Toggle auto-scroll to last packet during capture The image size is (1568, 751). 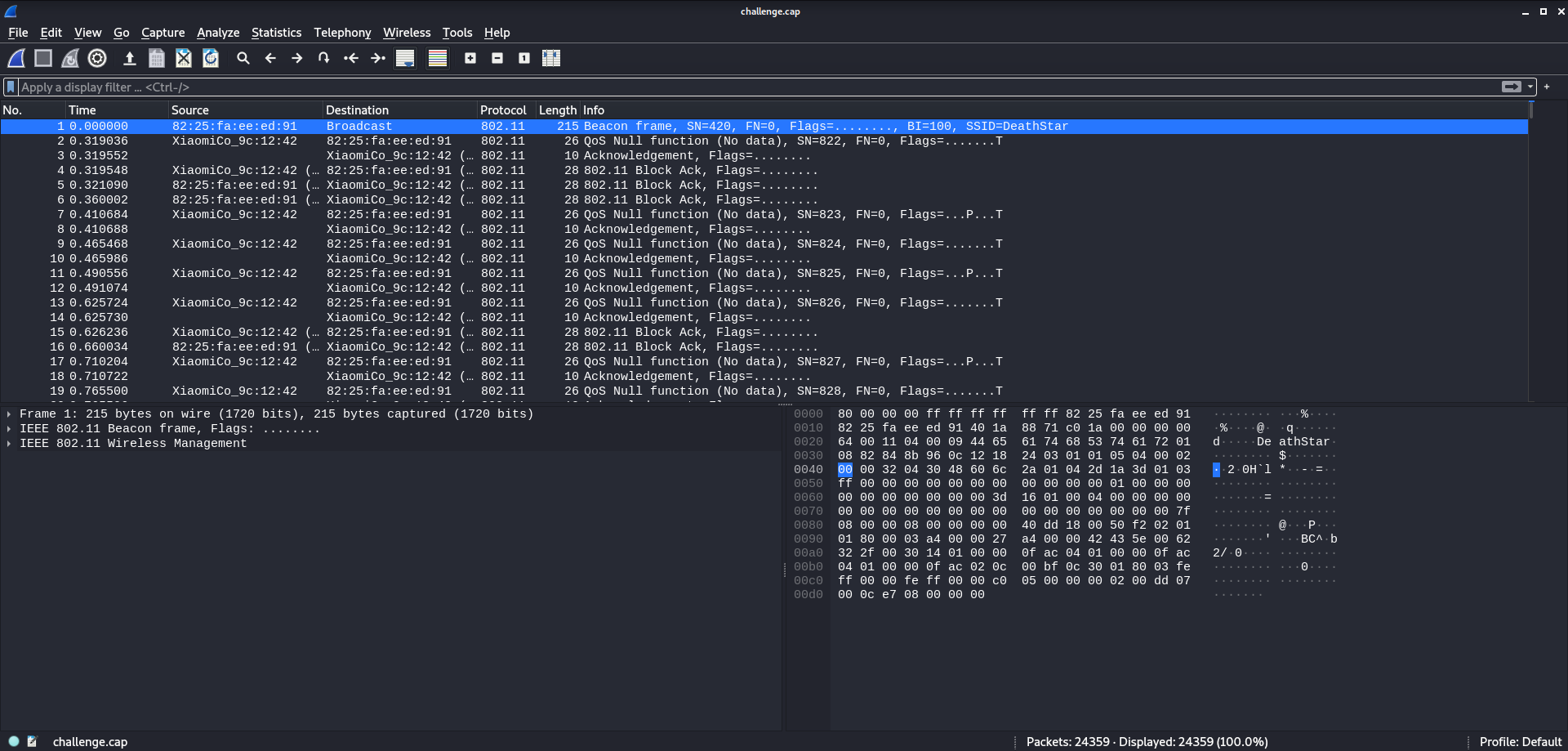click(x=405, y=58)
